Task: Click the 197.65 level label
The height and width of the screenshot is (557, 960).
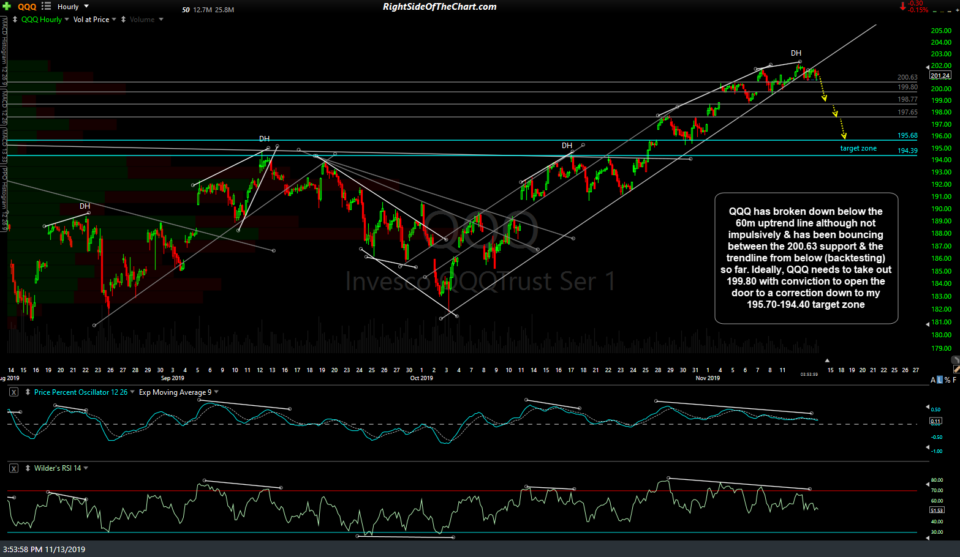Action: 907,113
